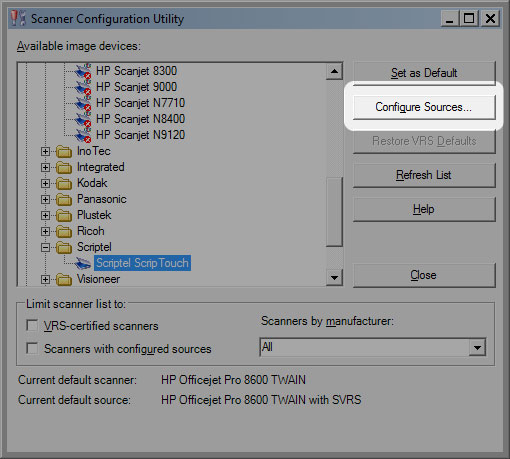This screenshot has width=510, height=459.
Task: Open the Scanners by manufacturer dropdown
Action: coord(372,347)
